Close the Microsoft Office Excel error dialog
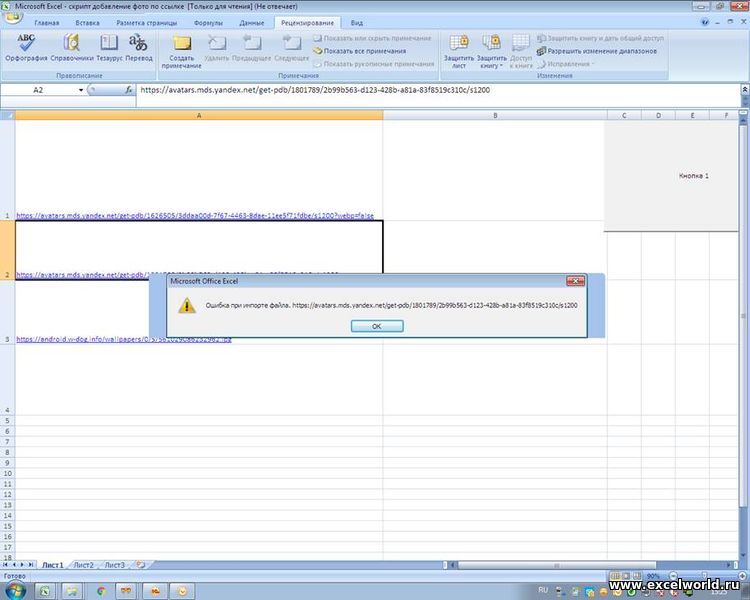The height and width of the screenshot is (600, 750). pyautogui.click(x=575, y=281)
